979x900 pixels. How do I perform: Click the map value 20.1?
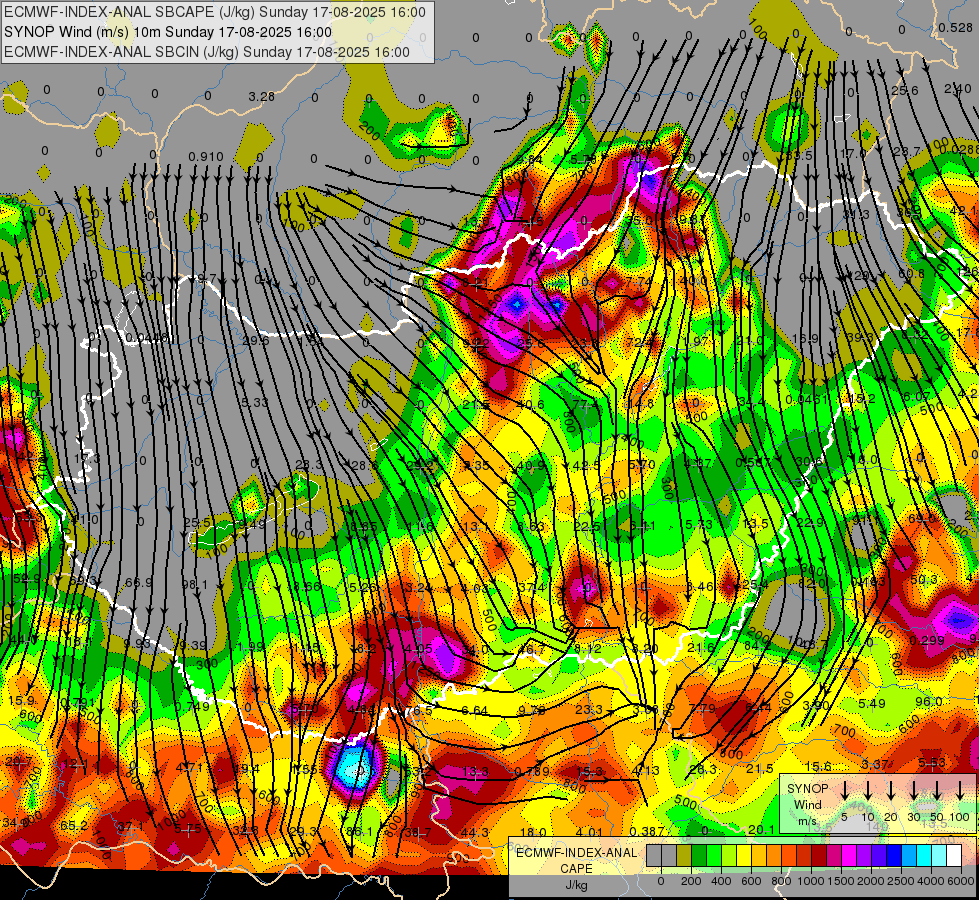761,829
